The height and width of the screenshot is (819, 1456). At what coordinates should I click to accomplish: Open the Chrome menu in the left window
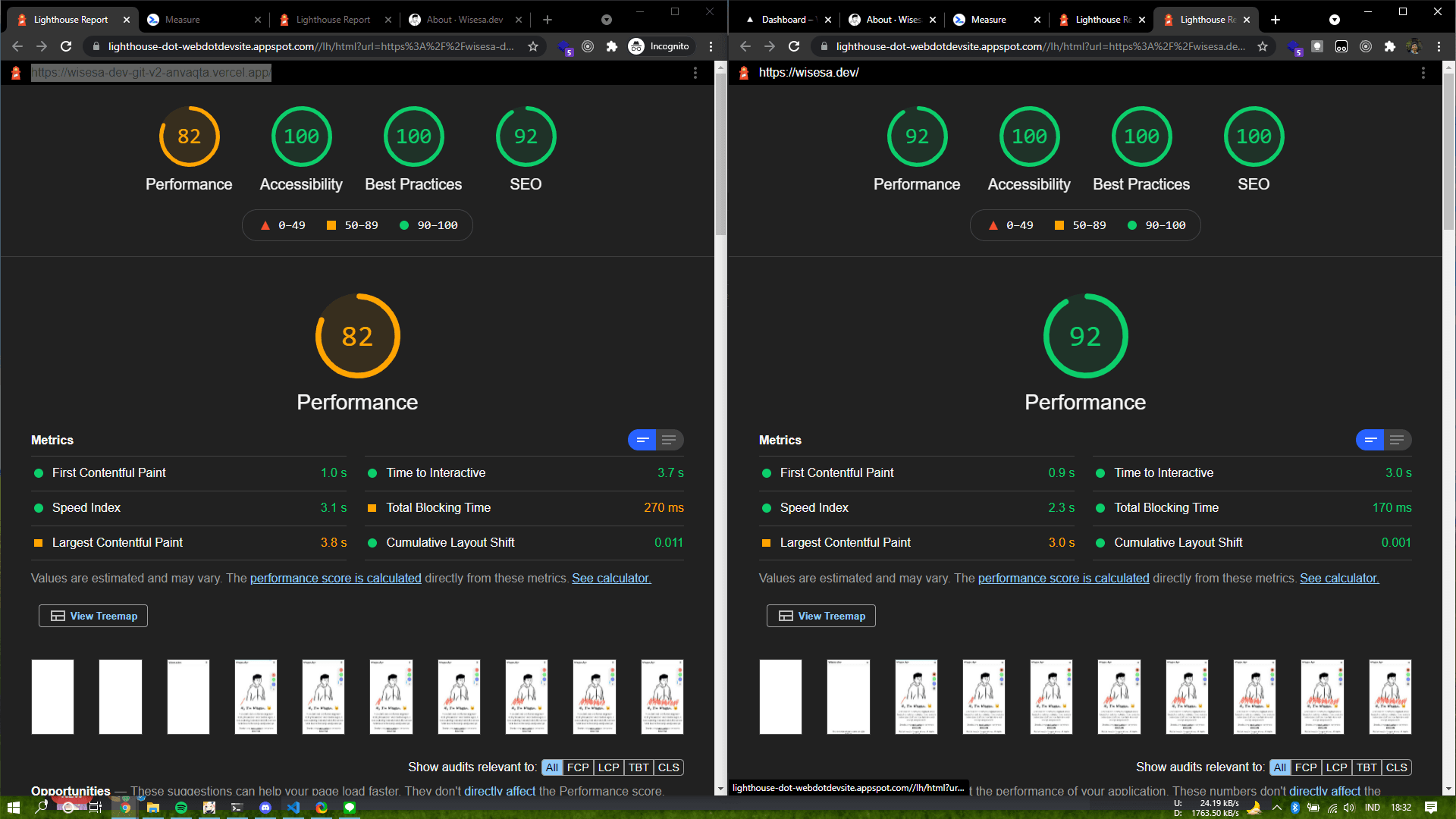711,46
